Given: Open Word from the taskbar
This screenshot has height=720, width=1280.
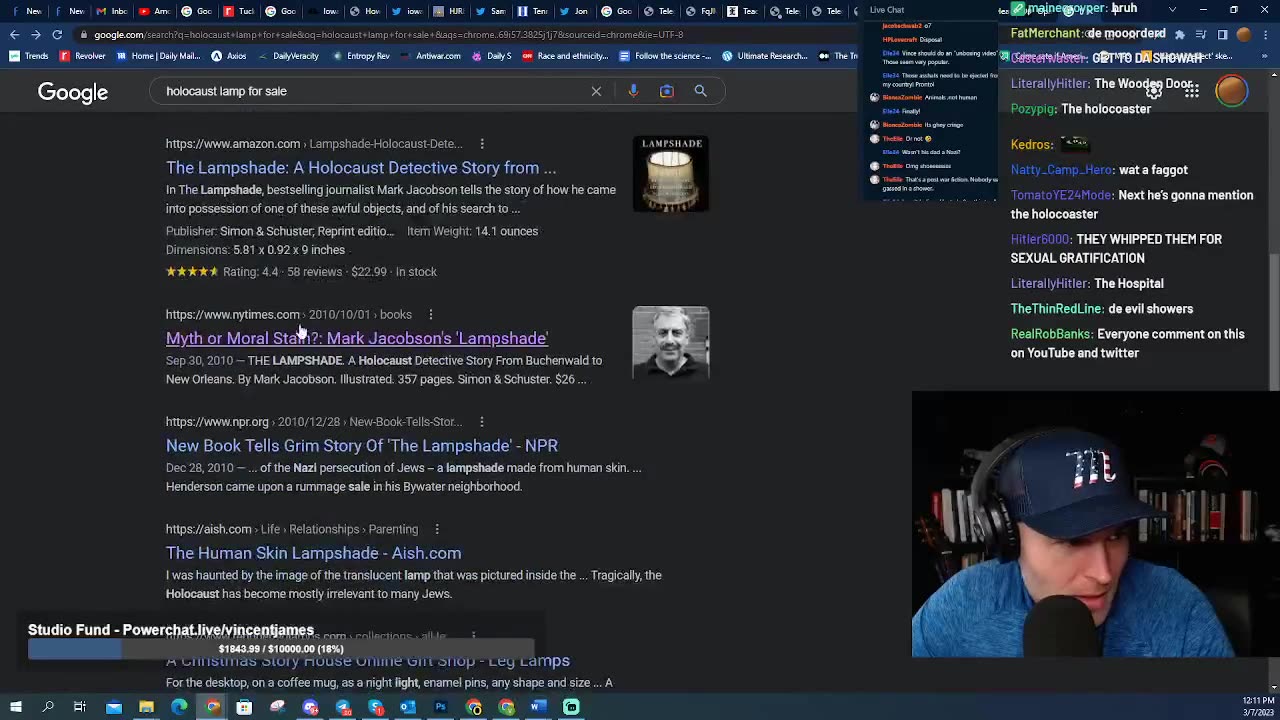Looking at the screenshot, I should pyautogui.click(x=538, y=707).
